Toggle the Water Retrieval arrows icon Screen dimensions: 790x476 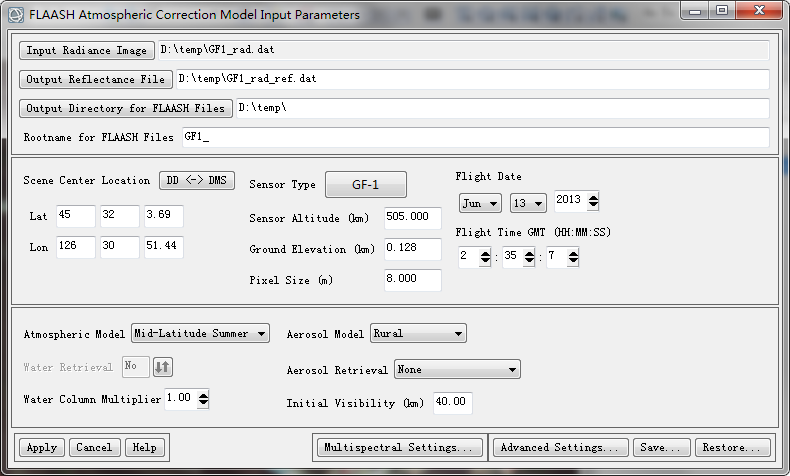click(x=162, y=367)
